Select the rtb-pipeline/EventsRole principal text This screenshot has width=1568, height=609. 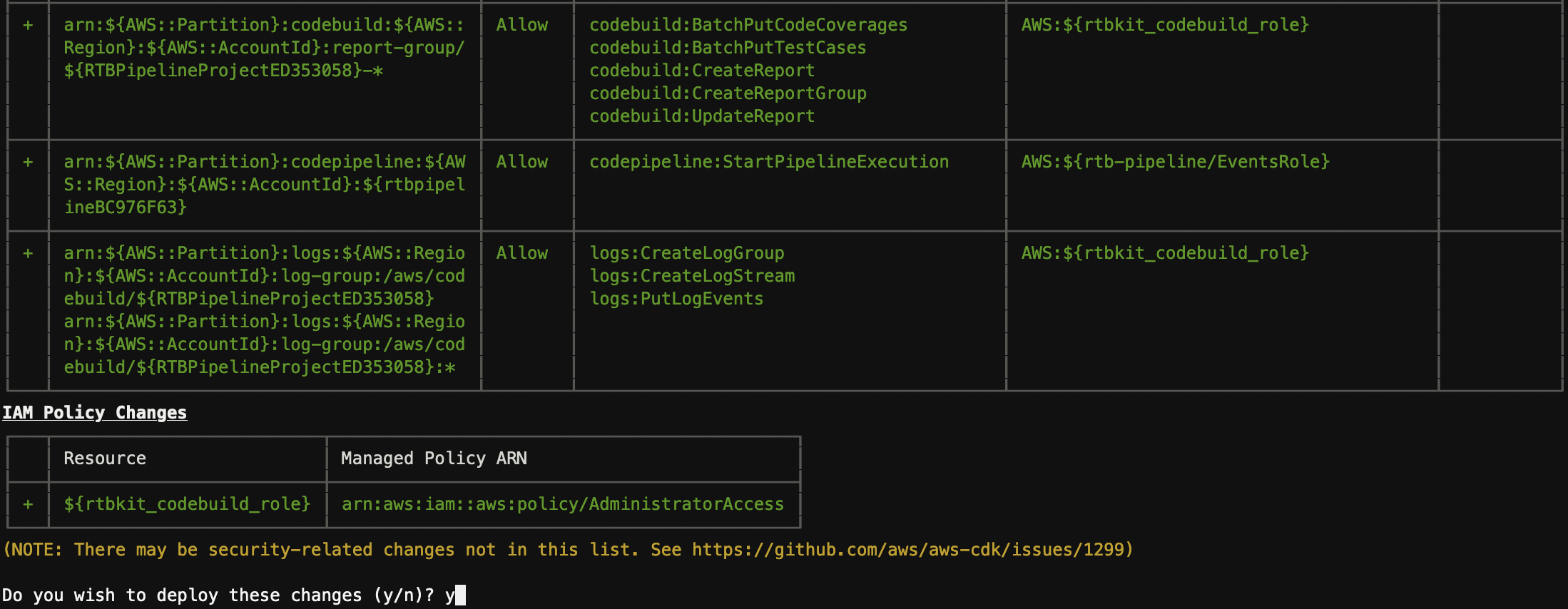click(1176, 162)
